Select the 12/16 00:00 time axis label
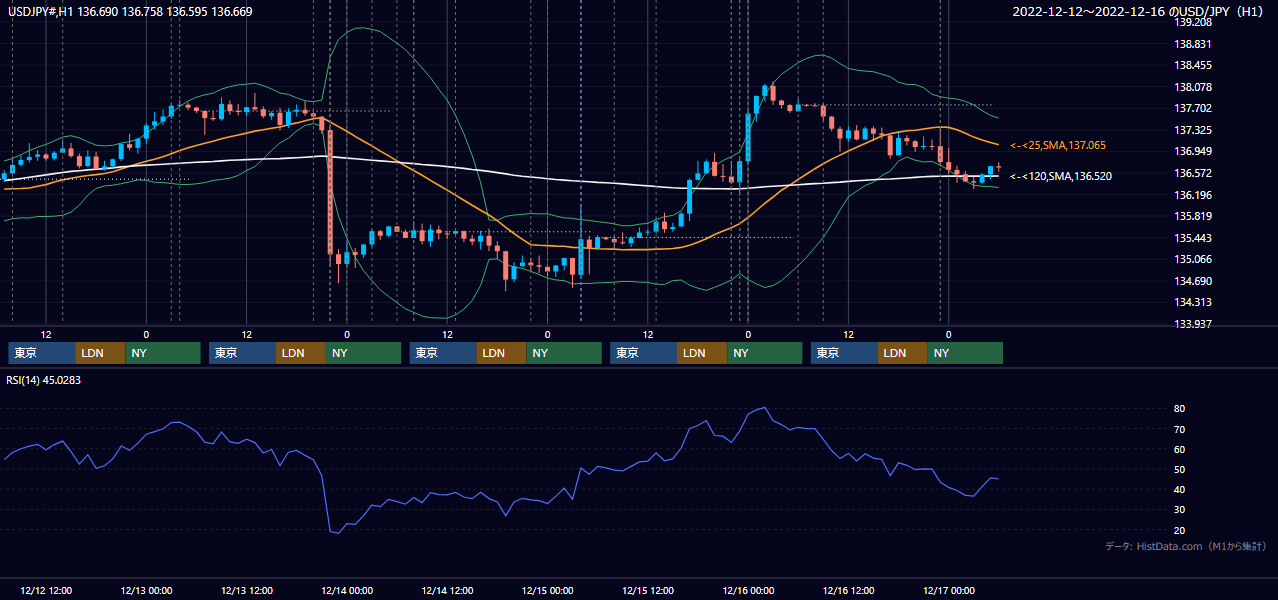 (748, 590)
